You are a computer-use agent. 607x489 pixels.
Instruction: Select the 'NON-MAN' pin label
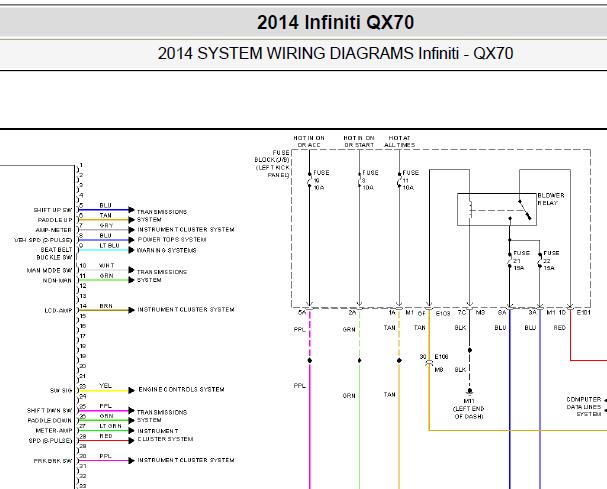point(57,280)
